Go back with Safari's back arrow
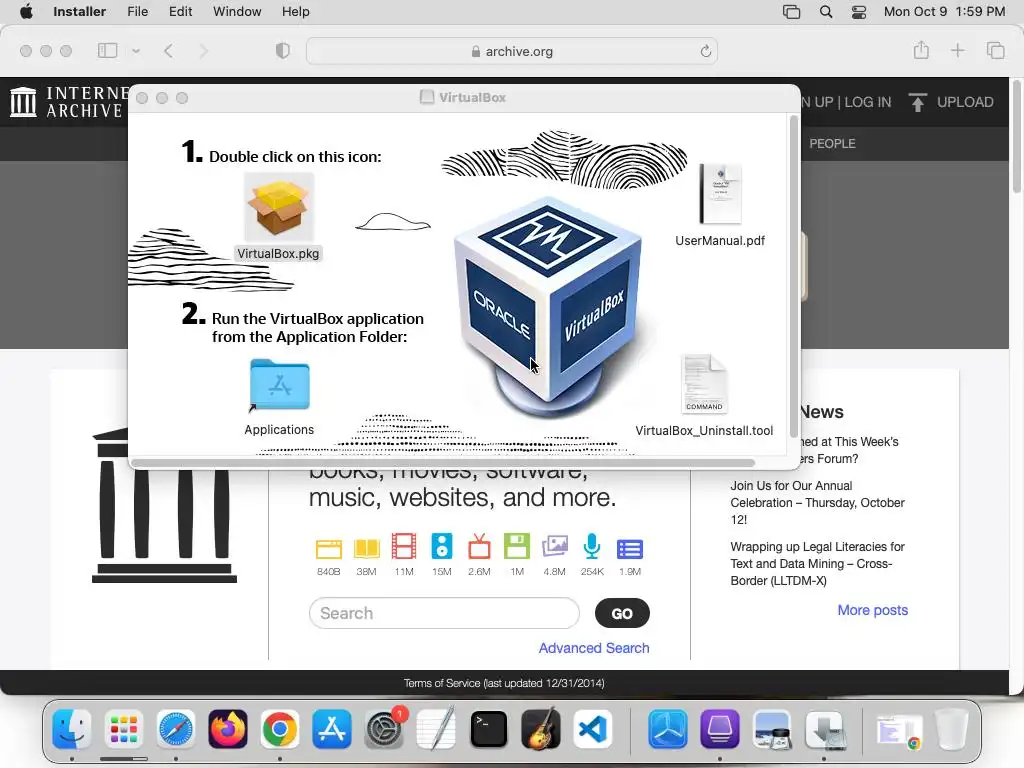Viewport: 1024px width, 768px height. pyautogui.click(x=168, y=51)
